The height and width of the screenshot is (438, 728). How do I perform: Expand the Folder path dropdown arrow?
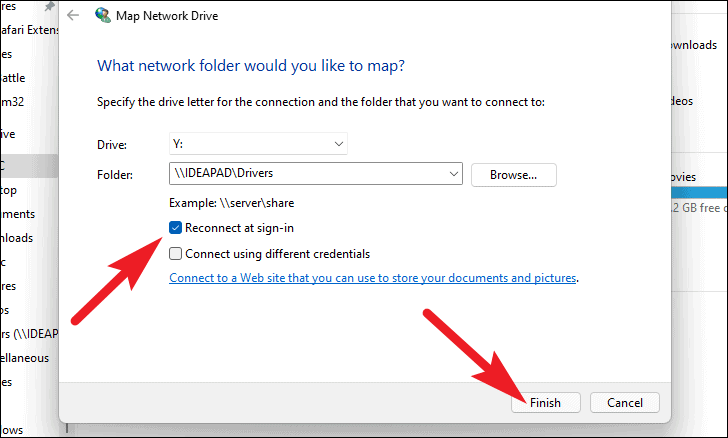454,174
